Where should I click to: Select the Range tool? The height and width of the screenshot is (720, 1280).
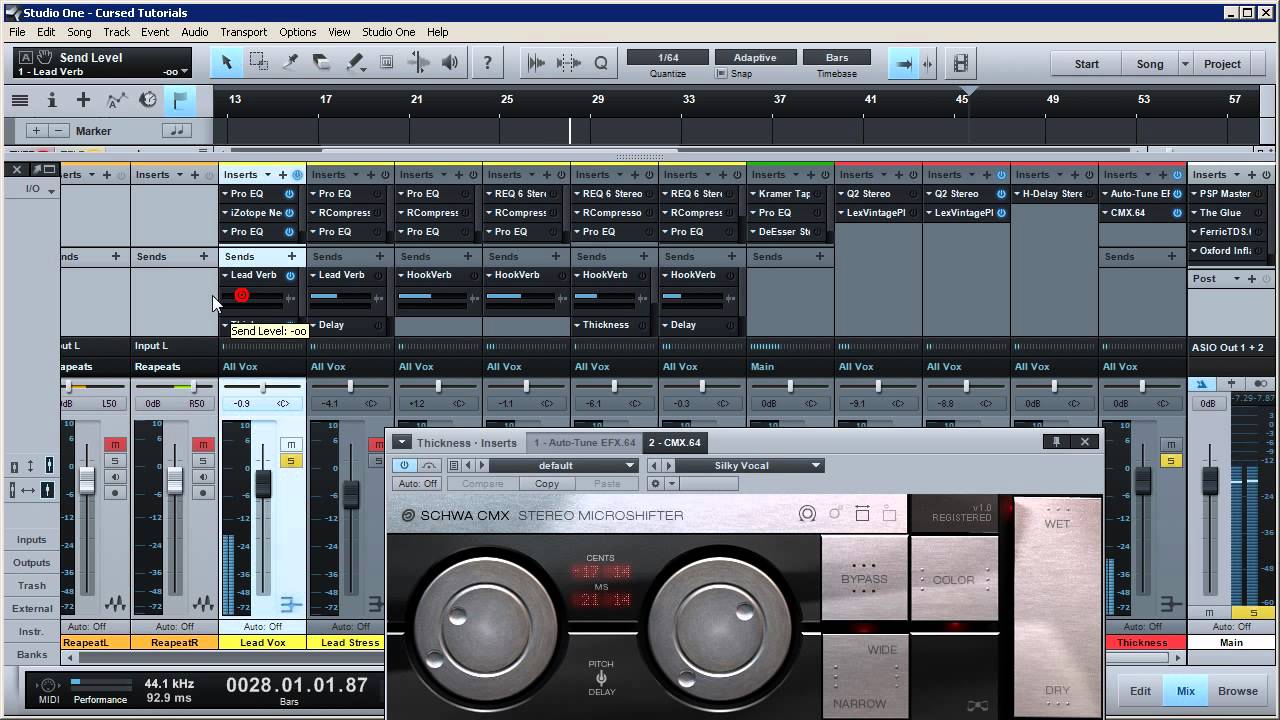259,63
